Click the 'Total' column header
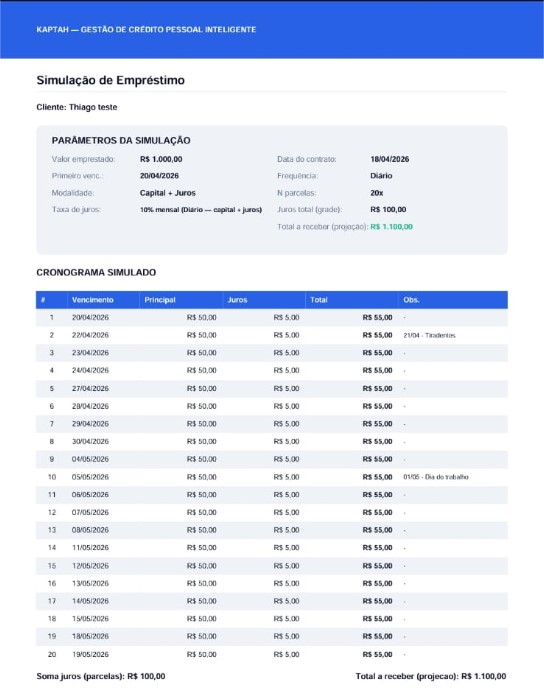This screenshot has height=692, width=544. coord(319,300)
